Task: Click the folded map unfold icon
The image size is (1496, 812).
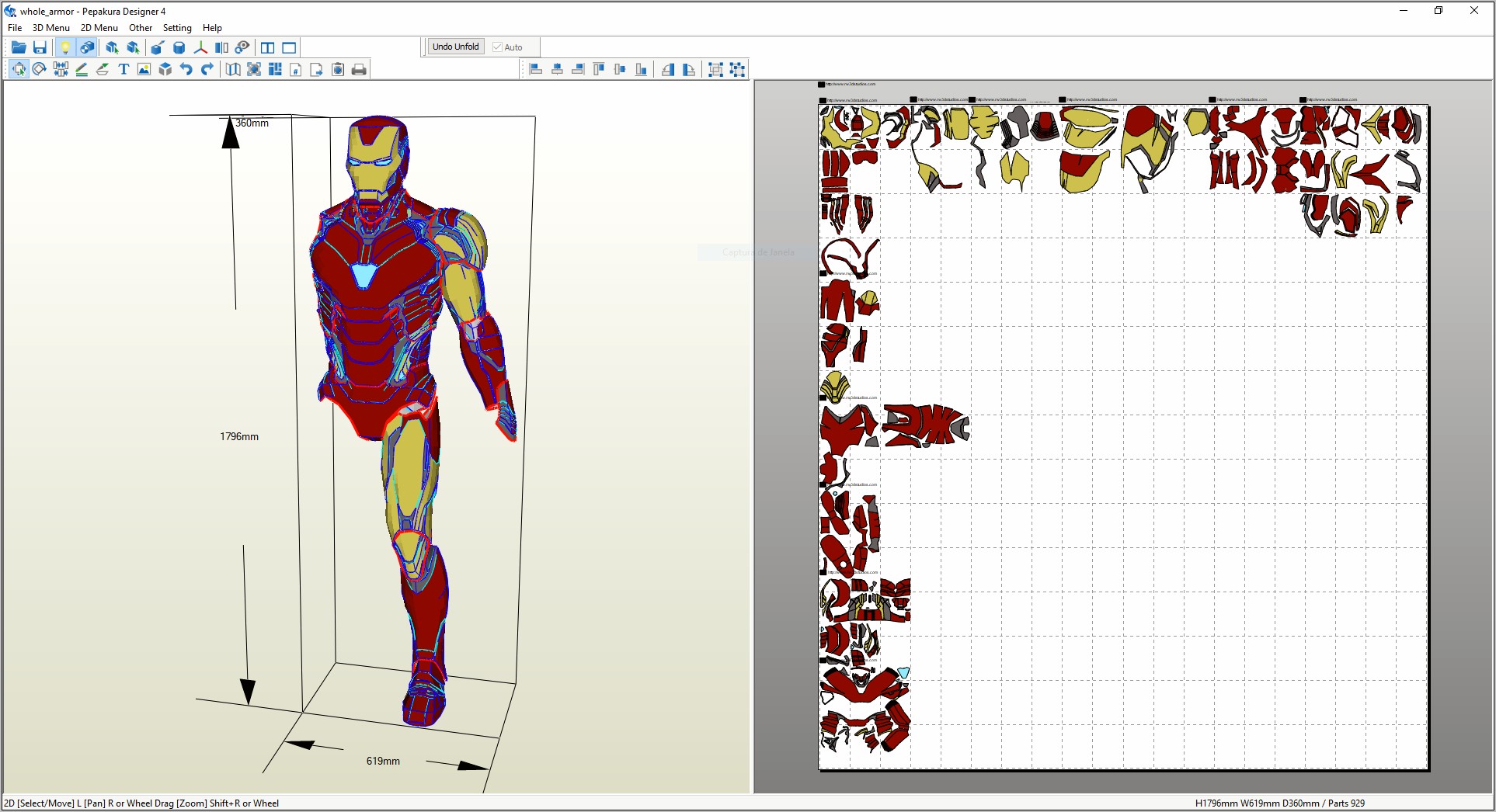Action: [233, 70]
